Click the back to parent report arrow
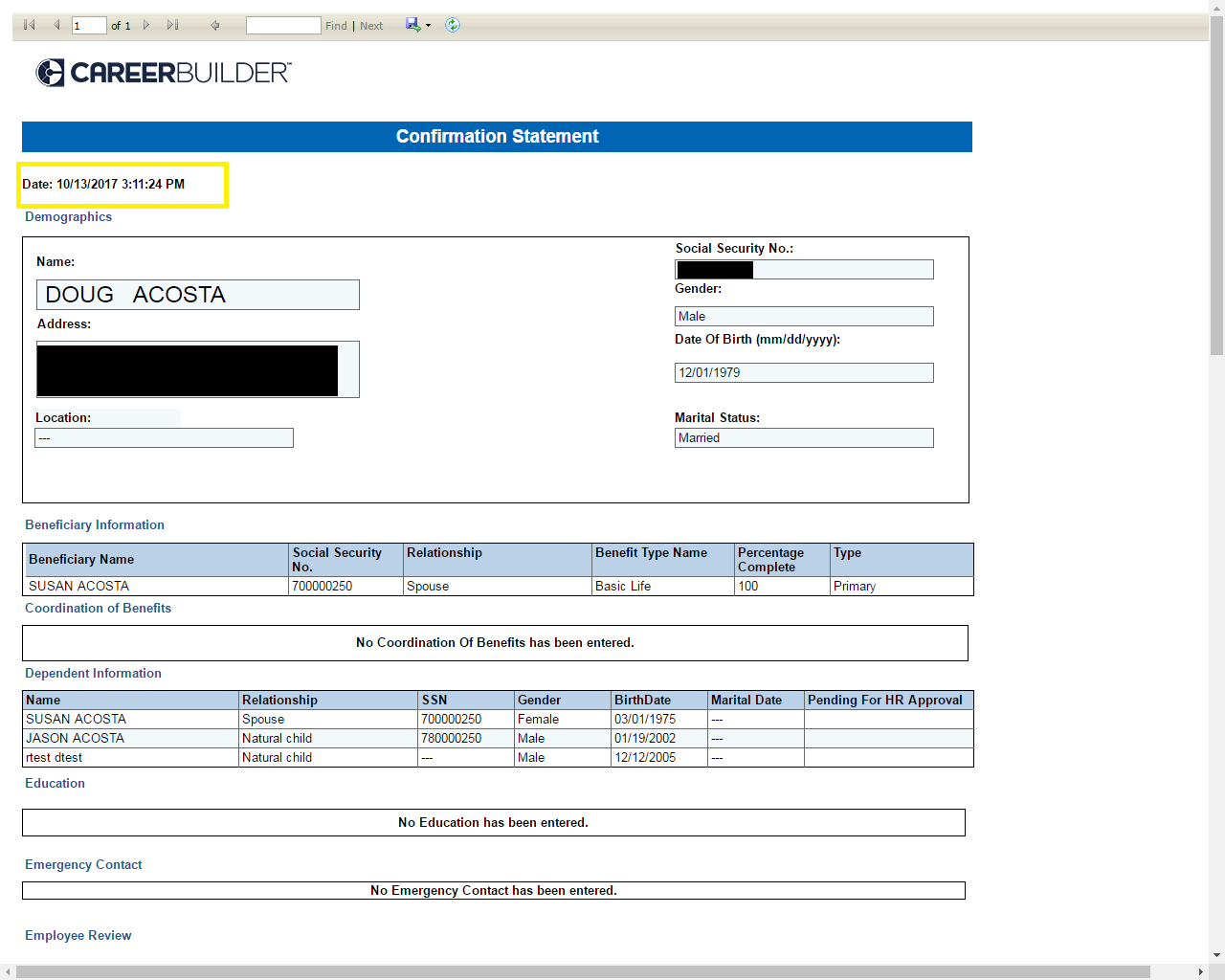 pos(215,25)
